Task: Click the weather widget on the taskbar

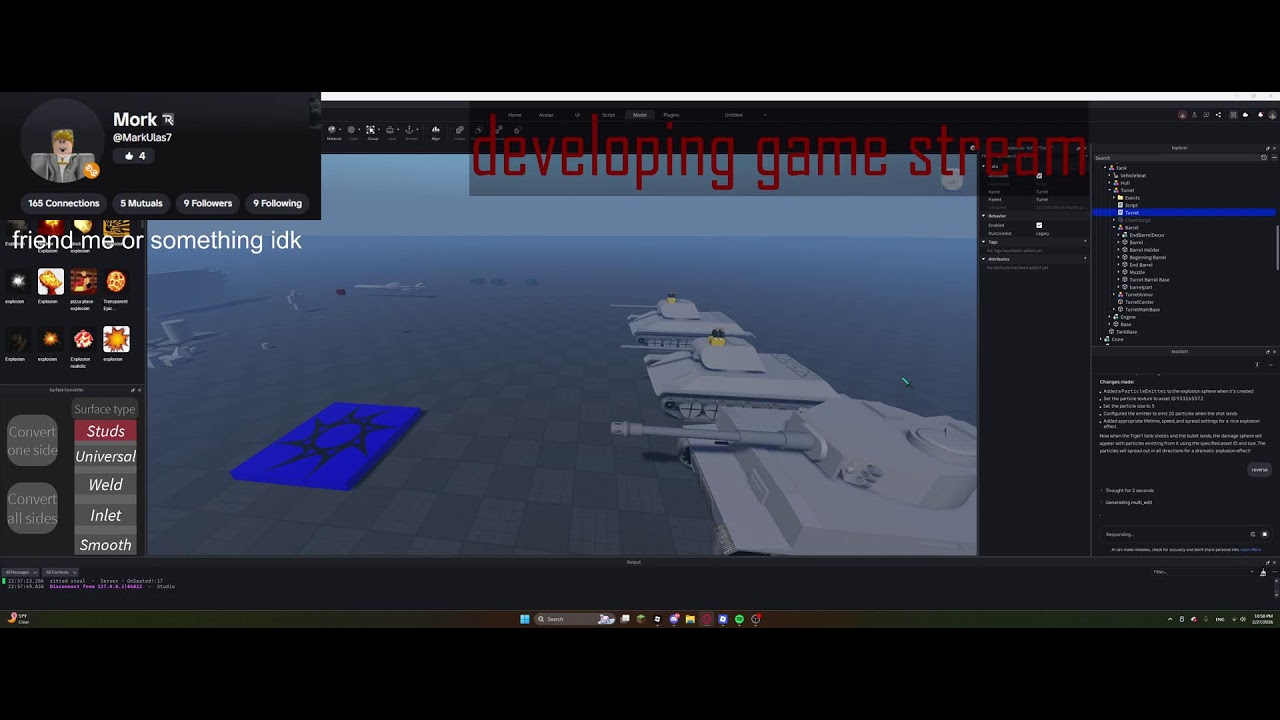Action: (17, 618)
